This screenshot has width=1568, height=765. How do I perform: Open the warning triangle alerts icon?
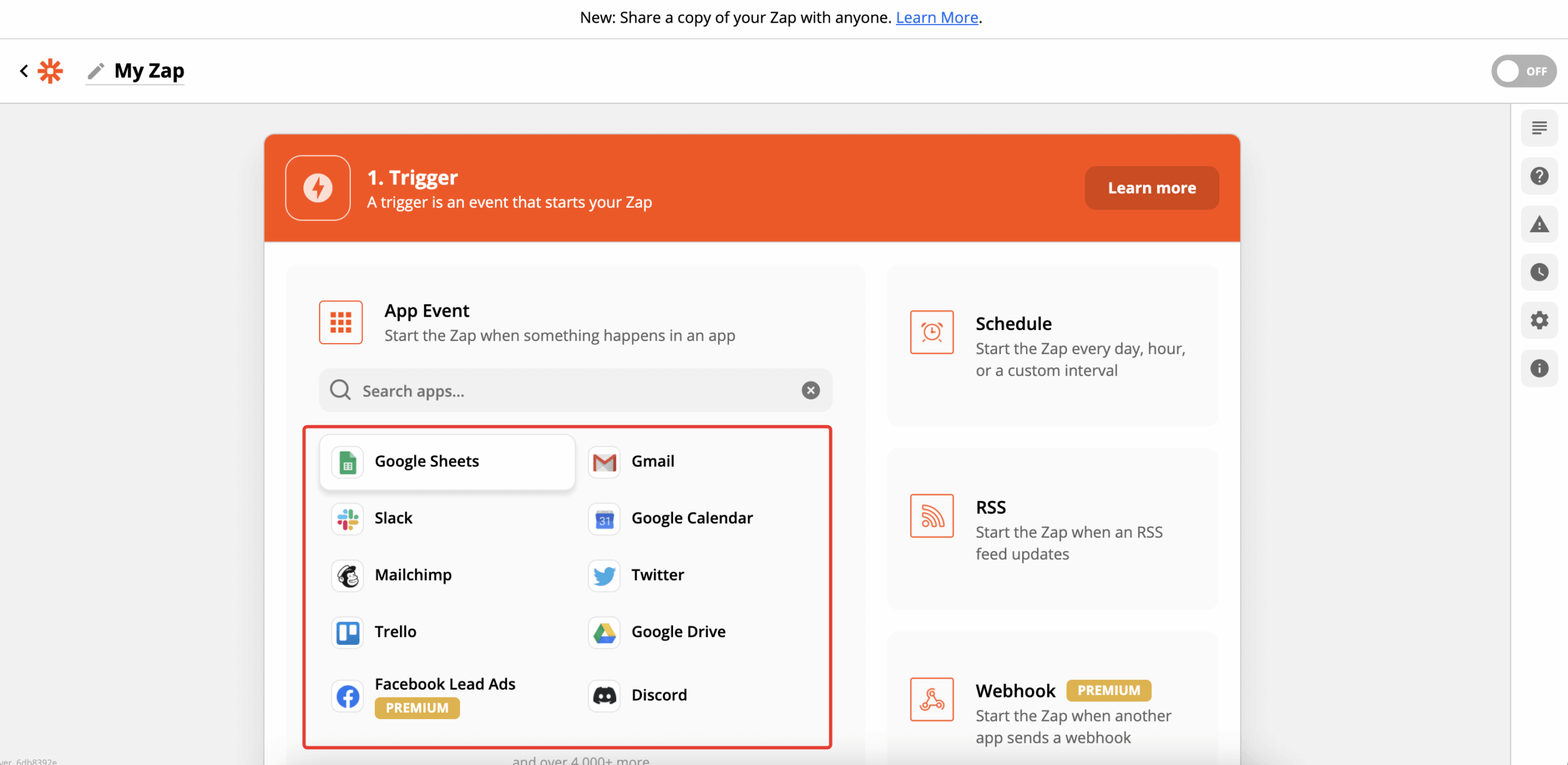1539,224
